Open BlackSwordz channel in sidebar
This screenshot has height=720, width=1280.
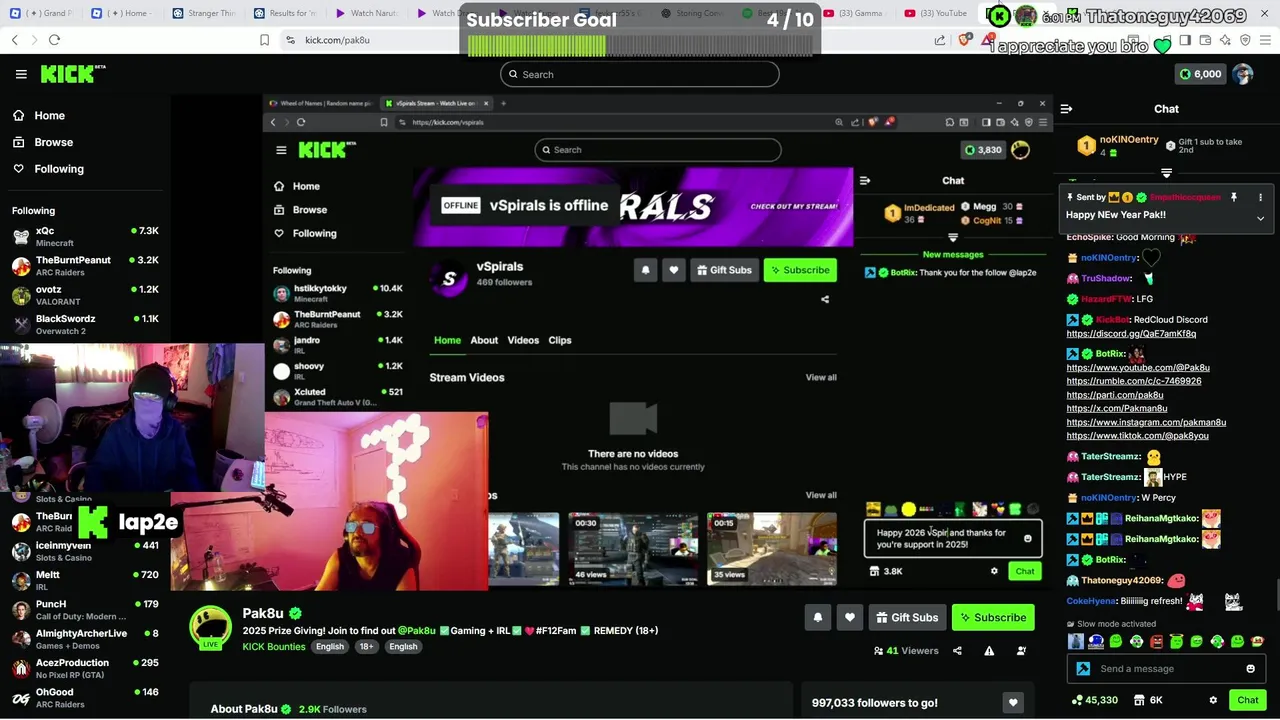click(x=85, y=324)
